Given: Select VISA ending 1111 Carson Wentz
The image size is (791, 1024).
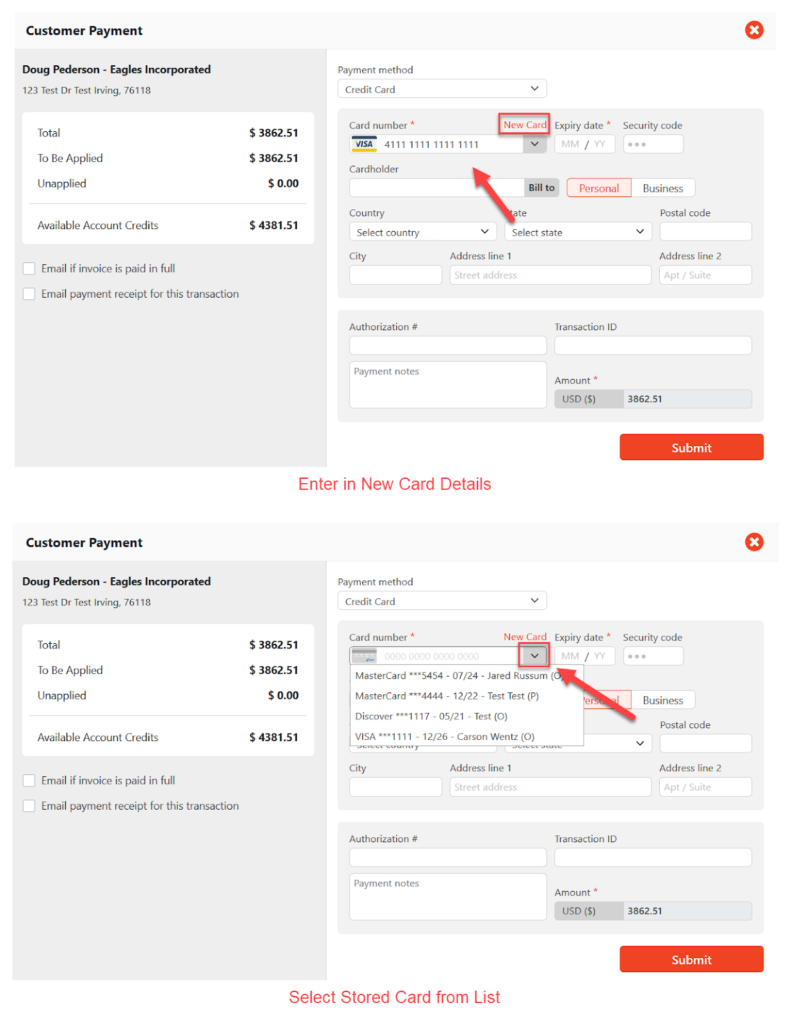Looking at the screenshot, I should click(444, 737).
